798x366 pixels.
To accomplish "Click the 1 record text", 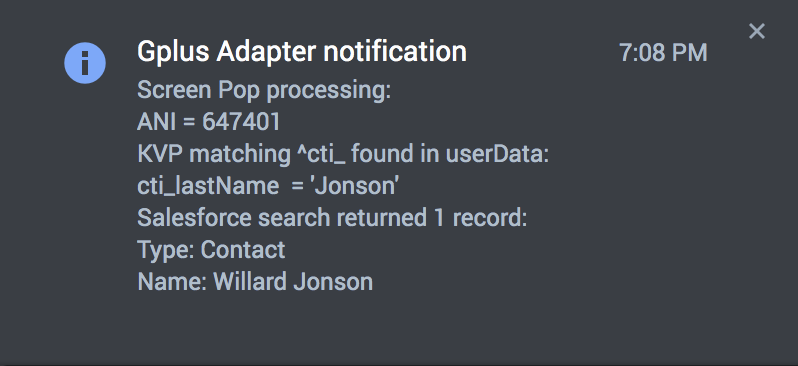I will coord(480,218).
